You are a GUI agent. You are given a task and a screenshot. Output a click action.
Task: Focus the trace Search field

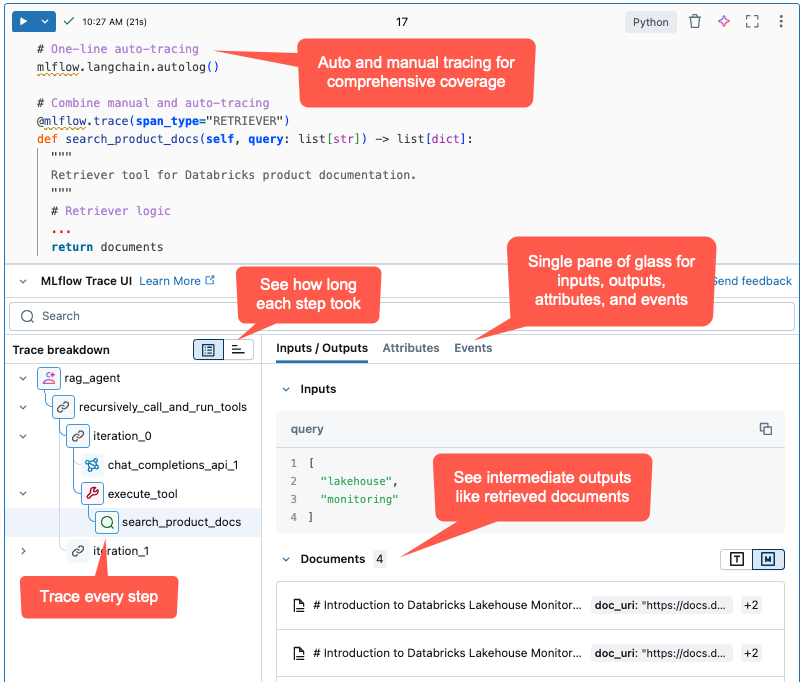[x=402, y=316]
